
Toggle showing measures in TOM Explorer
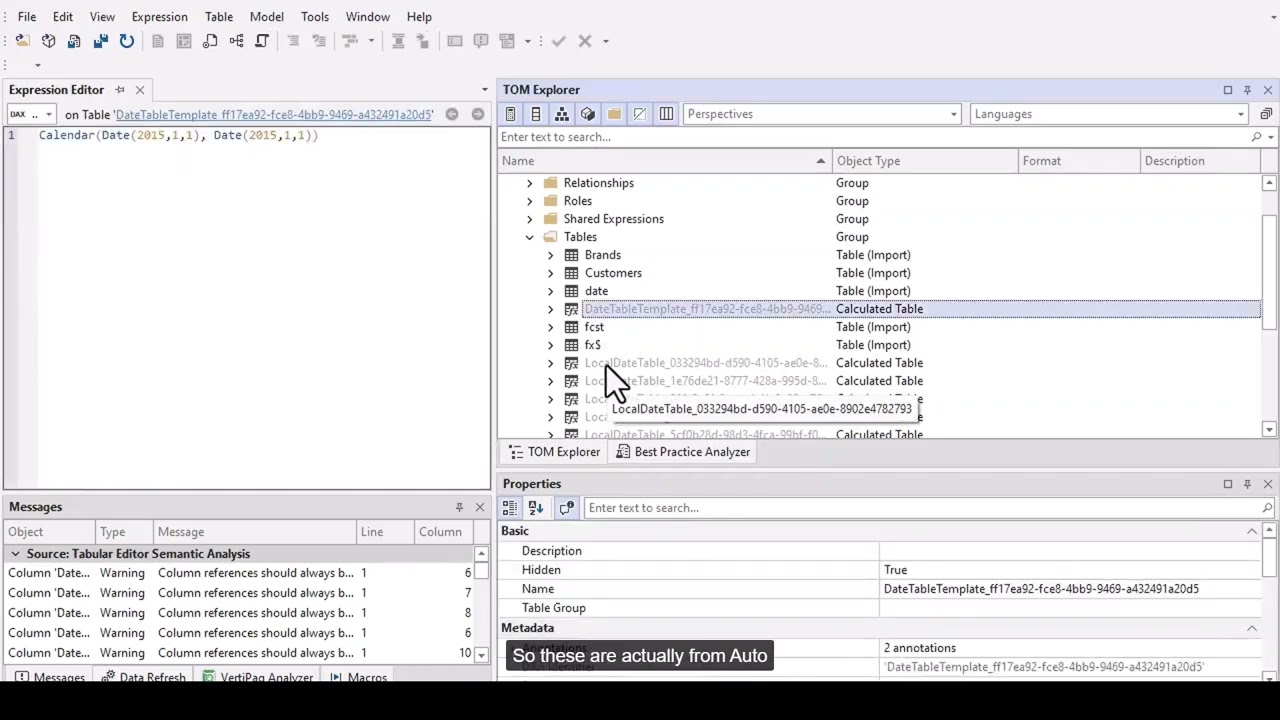point(510,114)
